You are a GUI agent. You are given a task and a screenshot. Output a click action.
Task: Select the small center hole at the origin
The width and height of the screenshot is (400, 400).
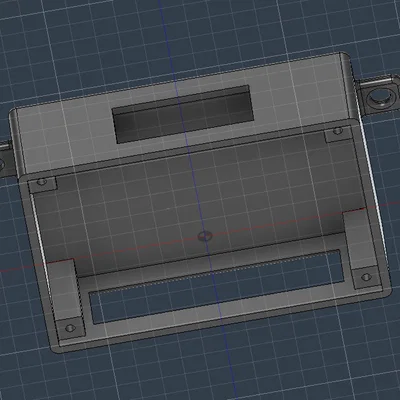pos(205,236)
